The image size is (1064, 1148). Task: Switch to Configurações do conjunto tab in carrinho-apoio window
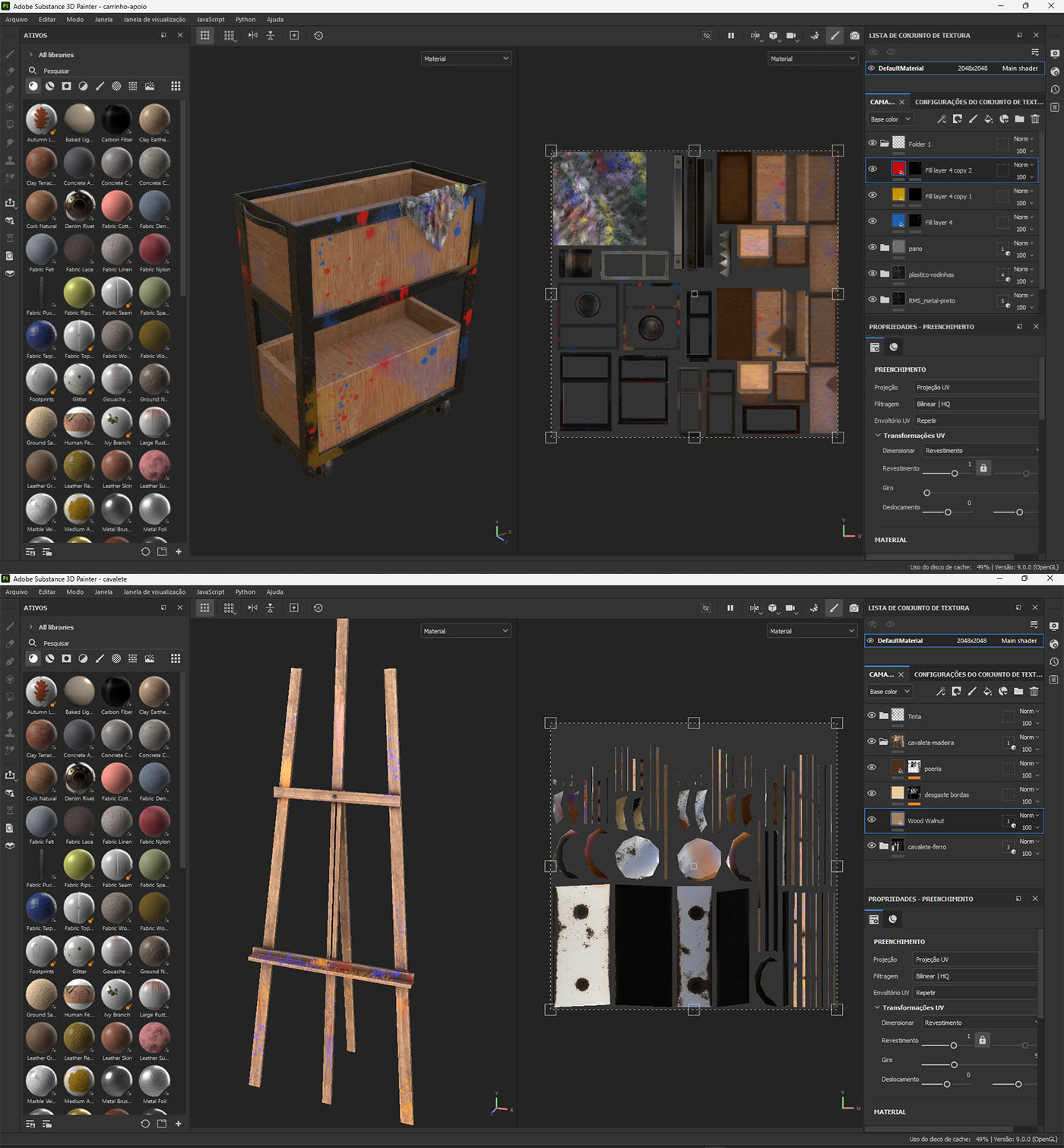[979, 102]
